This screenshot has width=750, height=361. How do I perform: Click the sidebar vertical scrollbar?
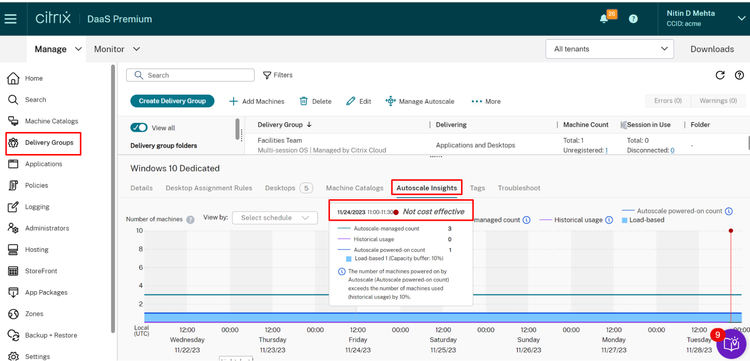tap(113, 198)
